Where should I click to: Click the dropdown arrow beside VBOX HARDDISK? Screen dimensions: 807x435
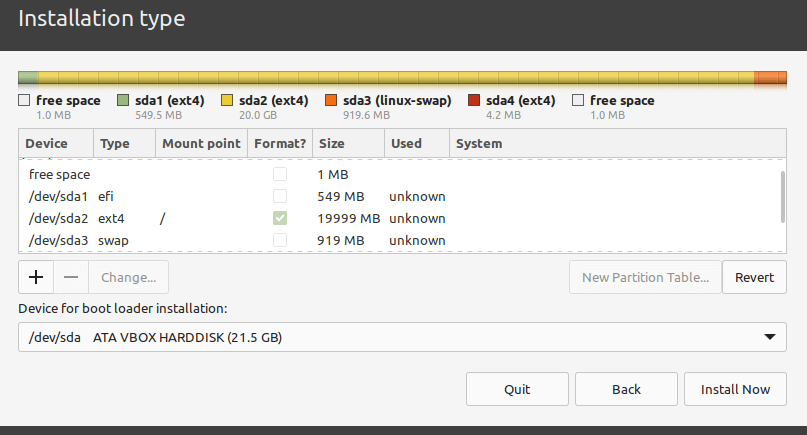[769, 338]
